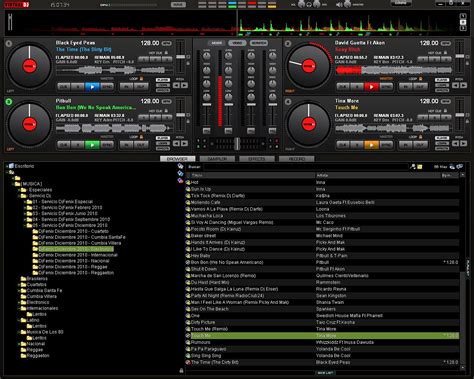The height and width of the screenshot is (379, 474).
Task: Pause the Black Eyed Peas deck
Action: coord(78,87)
